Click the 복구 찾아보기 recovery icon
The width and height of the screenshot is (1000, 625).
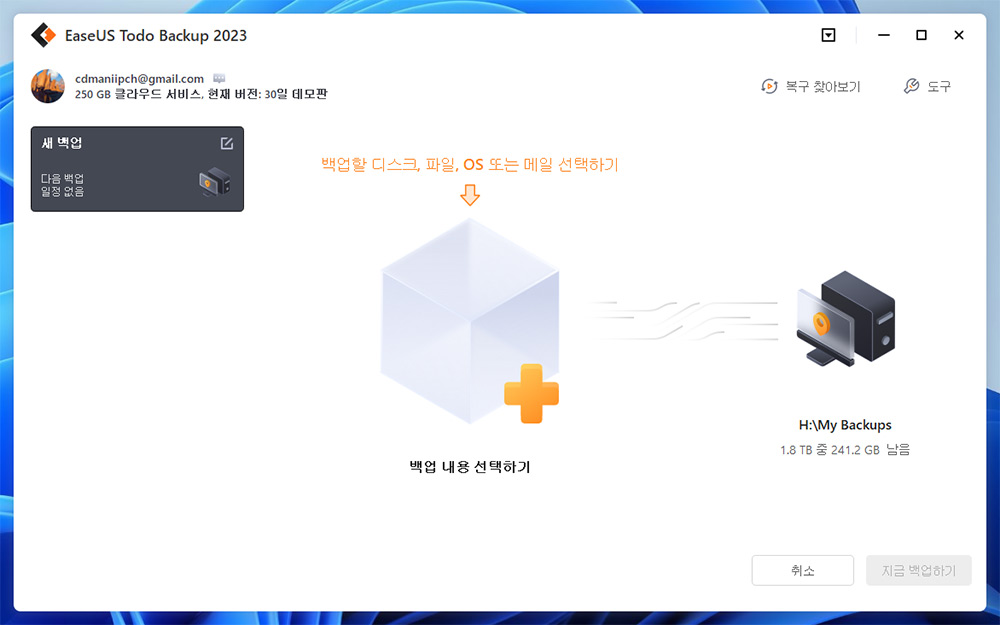pyautogui.click(x=770, y=86)
